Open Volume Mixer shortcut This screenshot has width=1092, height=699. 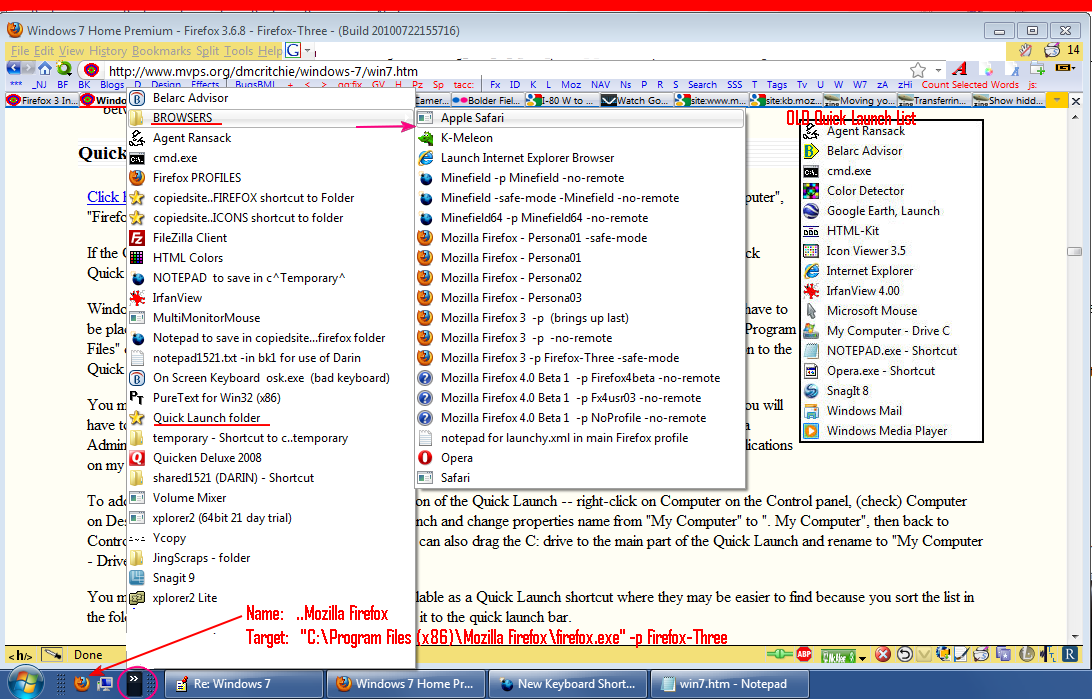[272, 498]
